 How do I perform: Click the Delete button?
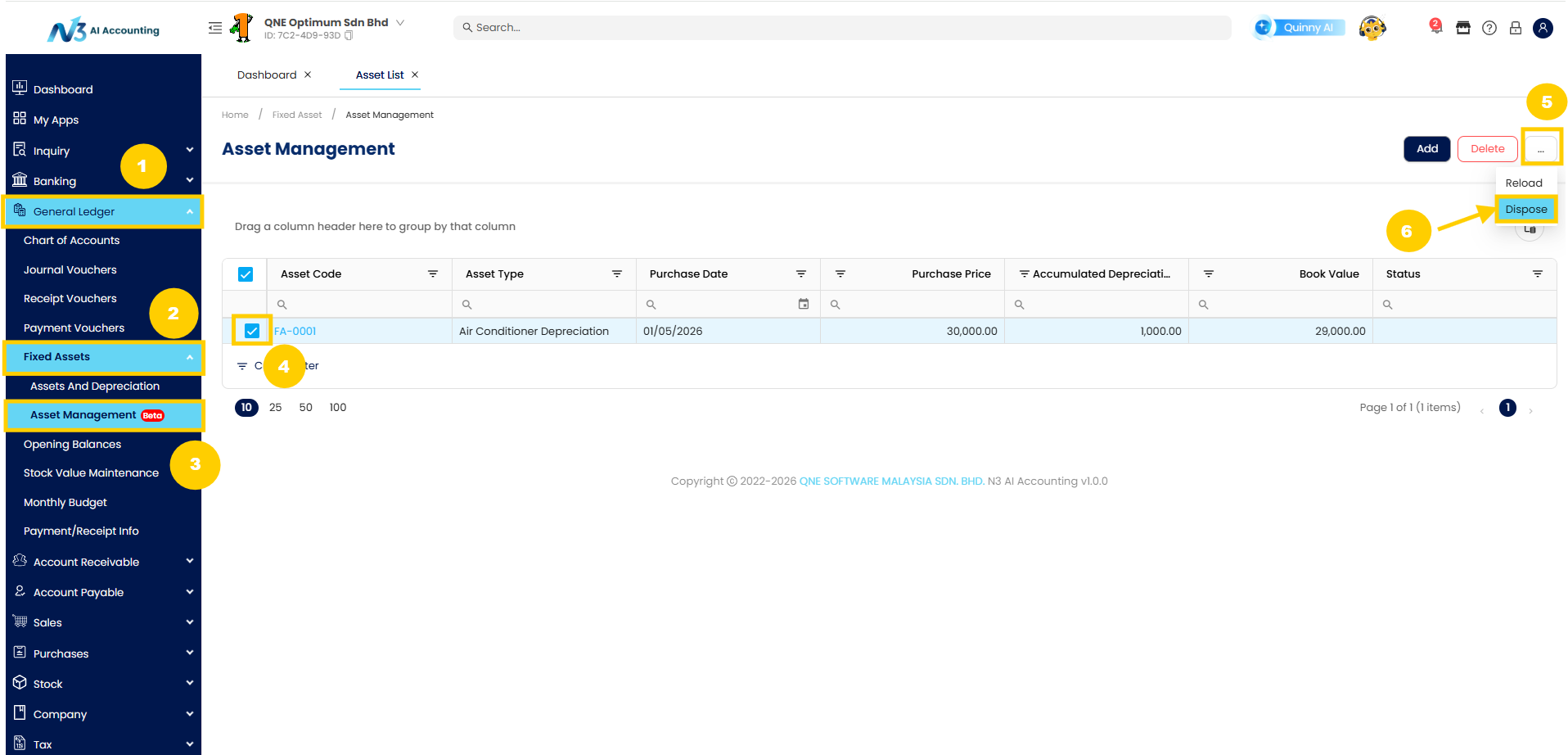pyautogui.click(x=1487, y=148)
